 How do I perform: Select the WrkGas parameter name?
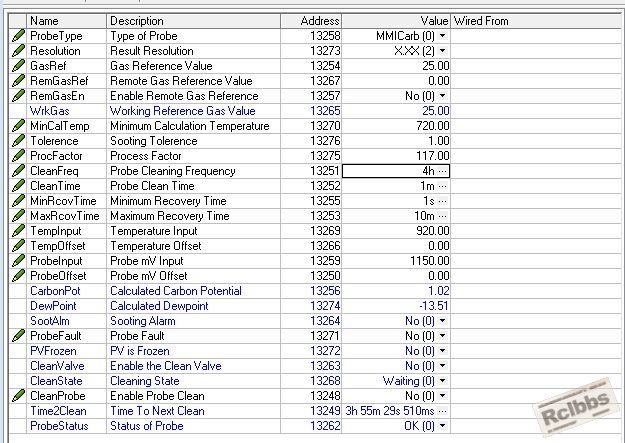click(x=49, y=111)
